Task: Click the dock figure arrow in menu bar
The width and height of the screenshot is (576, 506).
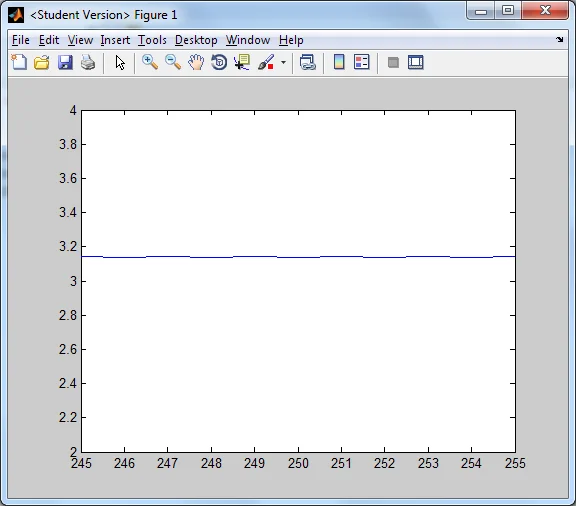Action: point(559,39)
